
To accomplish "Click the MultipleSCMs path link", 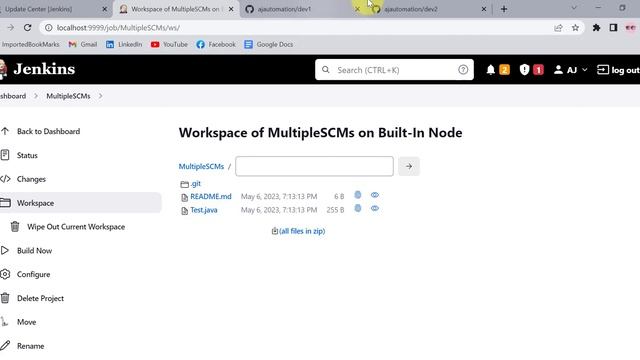I will point(201,167).
